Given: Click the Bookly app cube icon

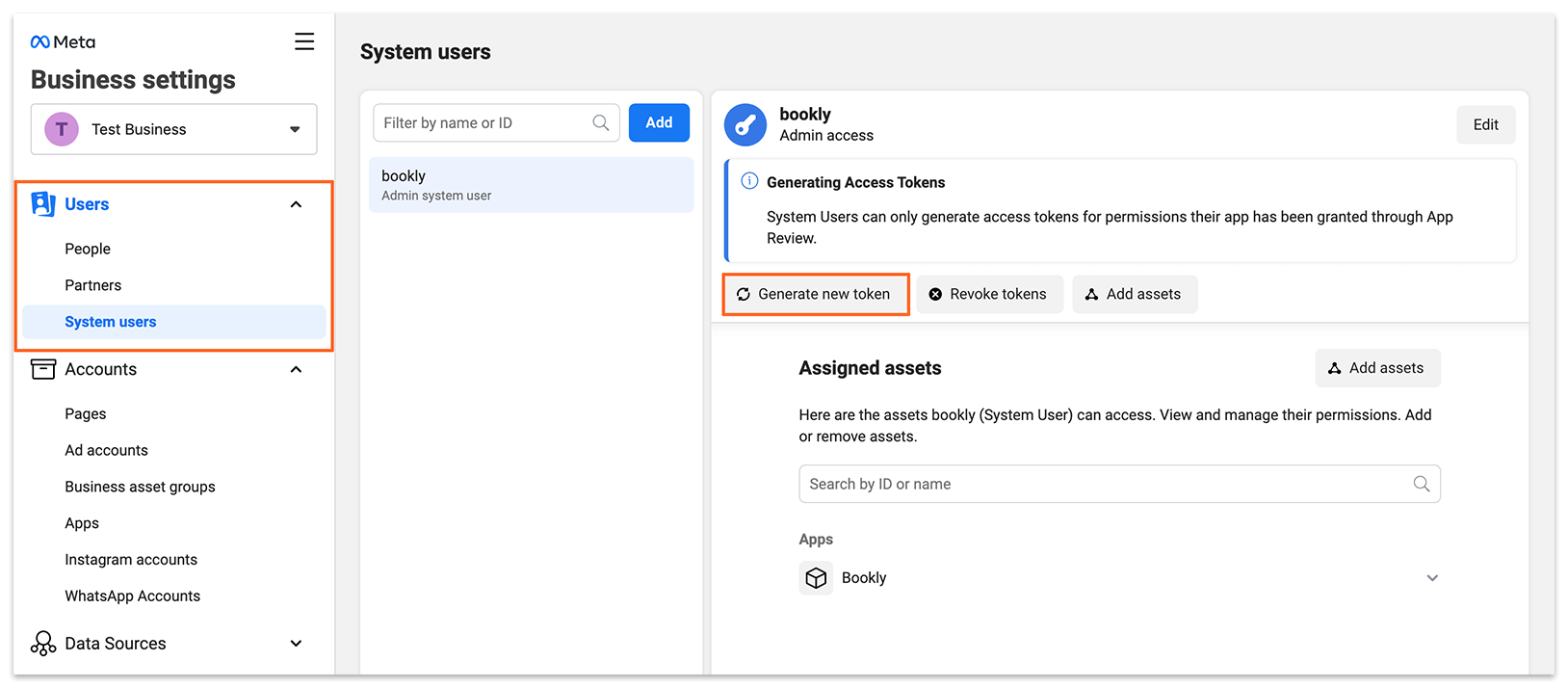Looking at the screenshot, I should click(x=816, y=578).
